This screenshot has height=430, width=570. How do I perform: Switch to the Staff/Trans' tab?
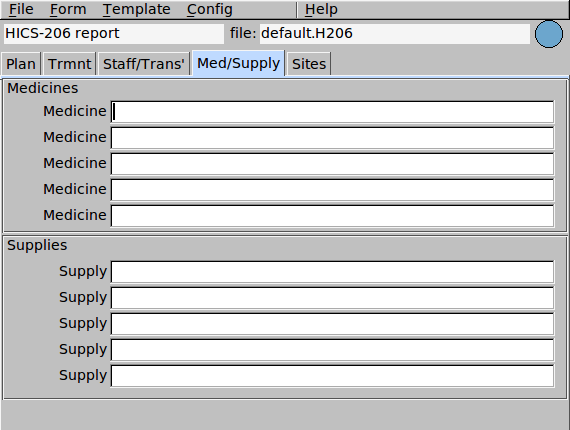coord(144,64)
